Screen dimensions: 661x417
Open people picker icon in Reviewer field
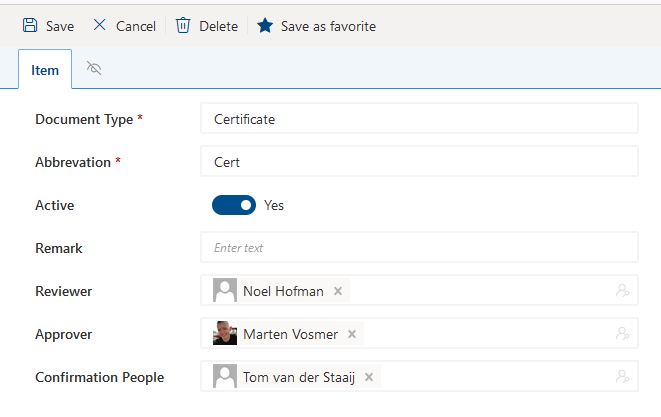pyautogui.click(x=622, y=291)
